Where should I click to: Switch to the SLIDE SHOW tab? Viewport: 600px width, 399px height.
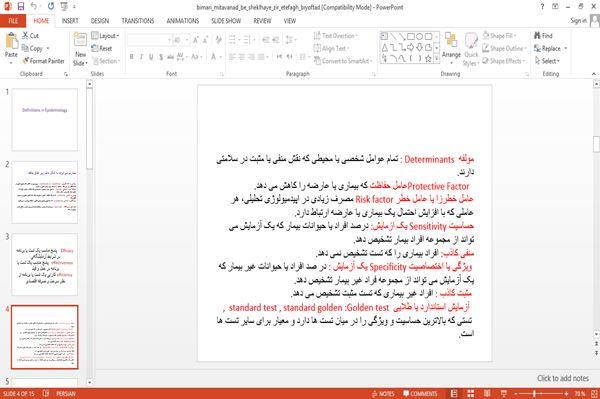226,21
